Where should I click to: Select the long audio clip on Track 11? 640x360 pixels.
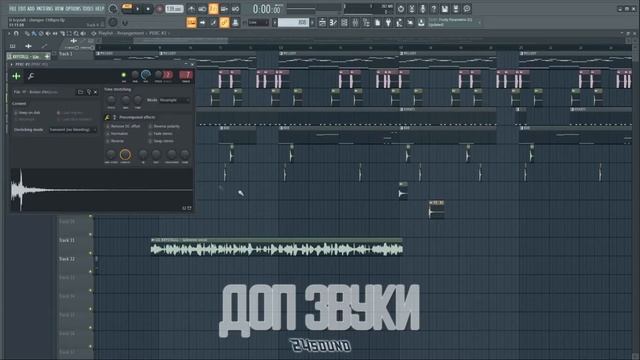coord(277,248)
